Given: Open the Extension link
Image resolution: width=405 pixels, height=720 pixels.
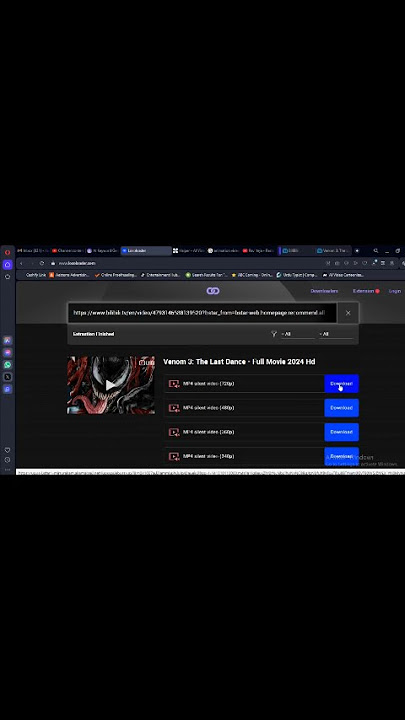Looking at the screenshot, I should (363, 291).
